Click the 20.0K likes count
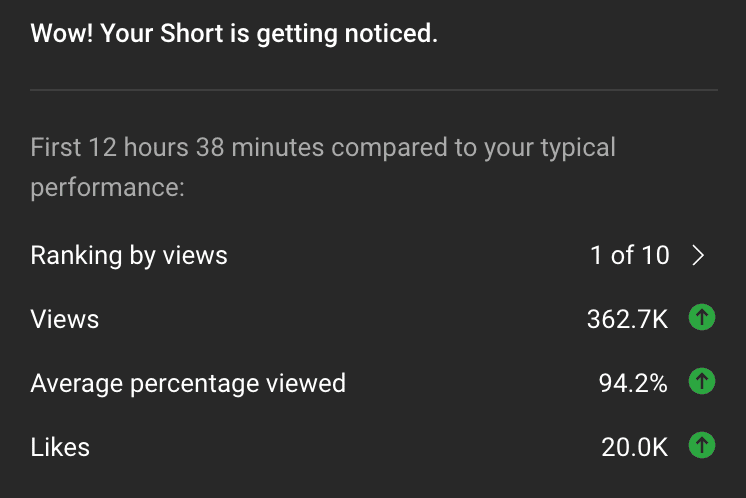The height and width of the screenshot is (498, 746). [x=634, y=447]
